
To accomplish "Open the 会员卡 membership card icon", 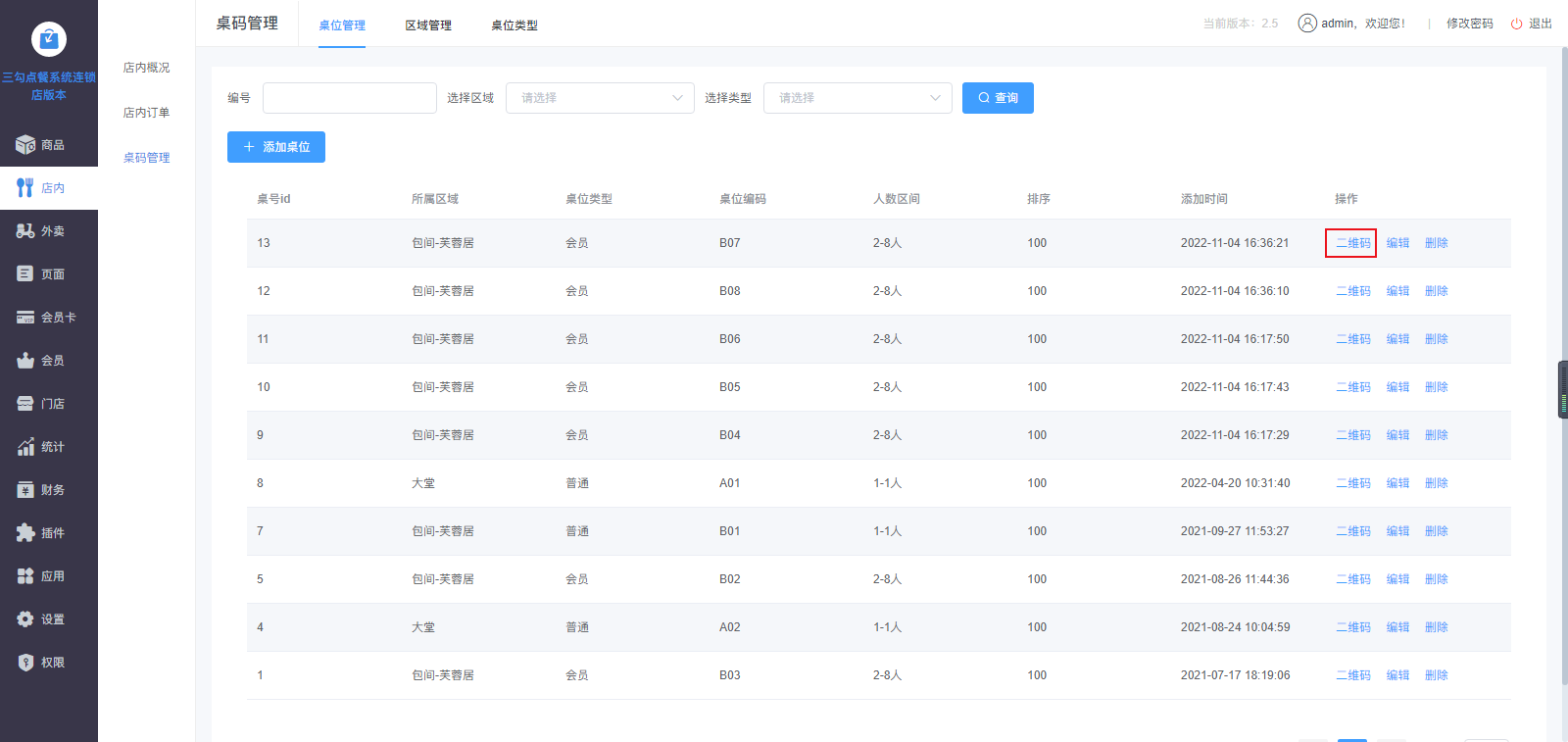I will click(25, 318).
